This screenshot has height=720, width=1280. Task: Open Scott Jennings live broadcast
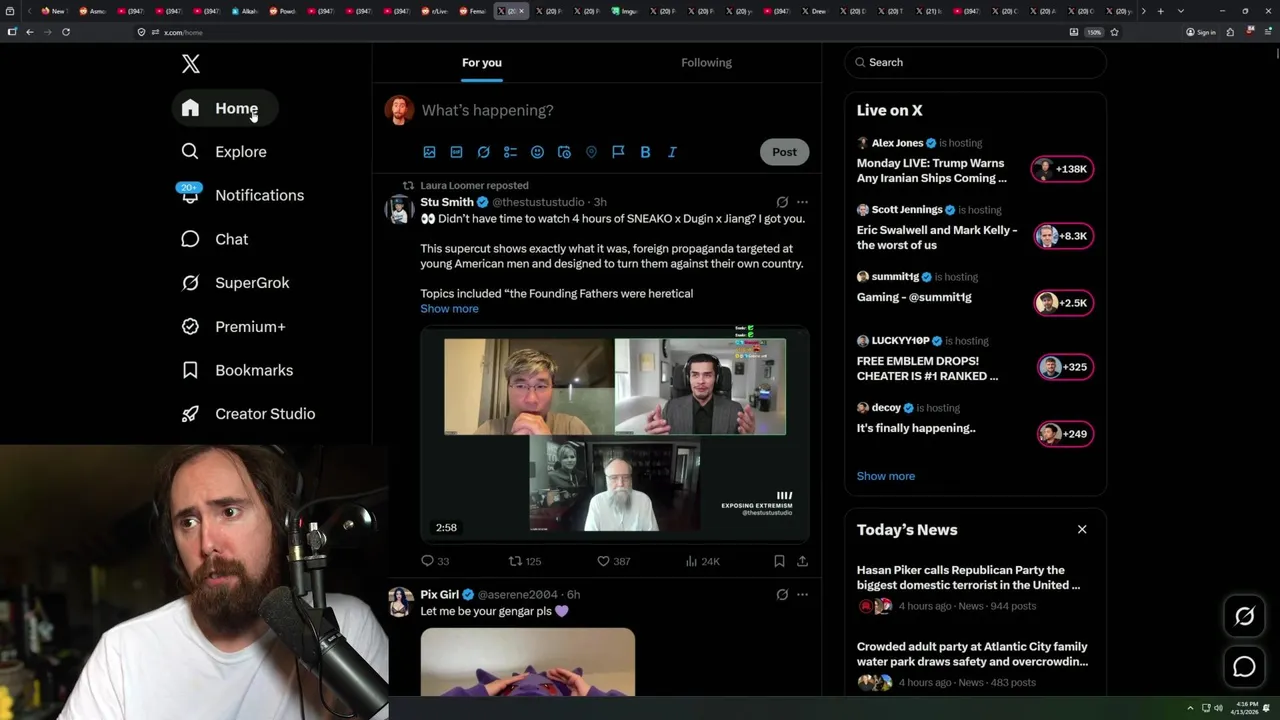pyautogui.click(x=937, y=237)
